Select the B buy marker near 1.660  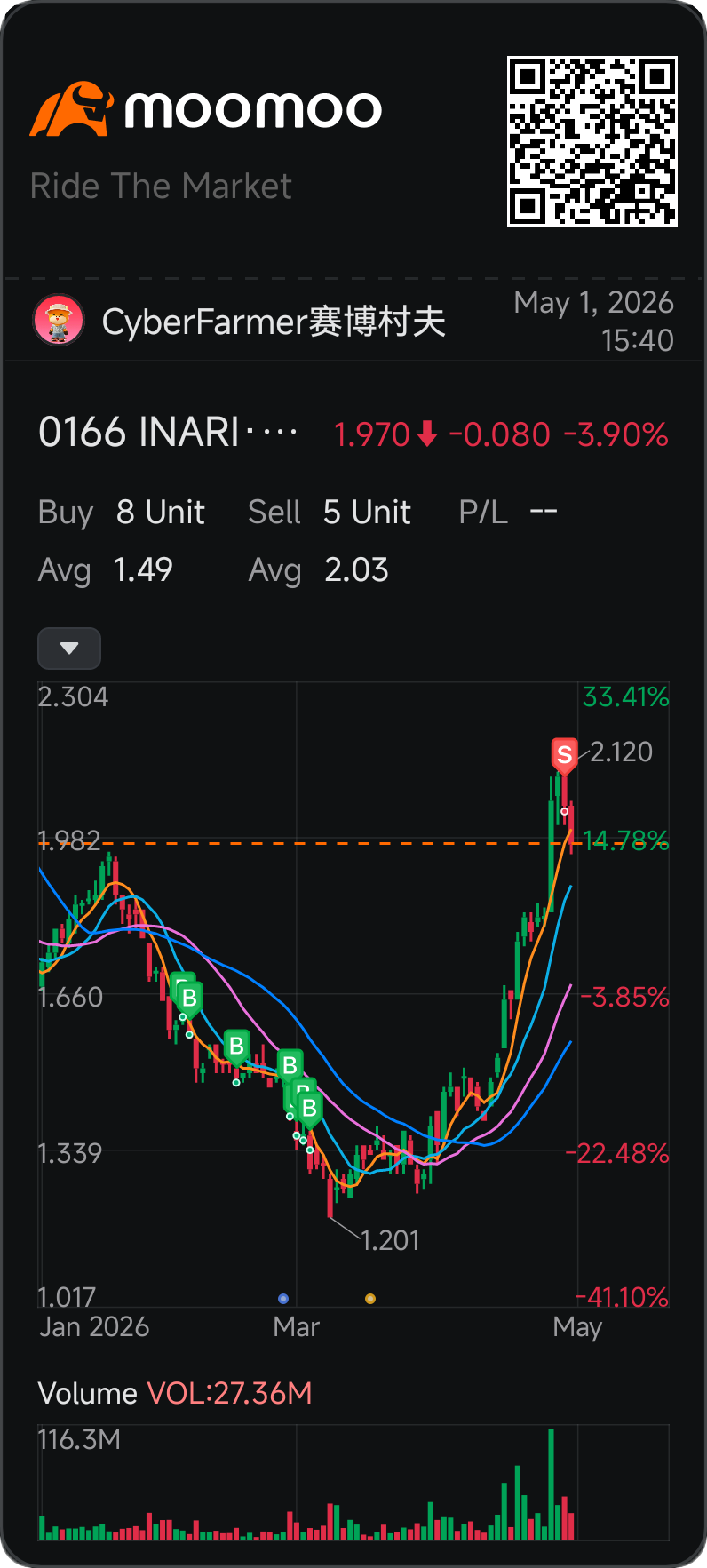point(189,999)
